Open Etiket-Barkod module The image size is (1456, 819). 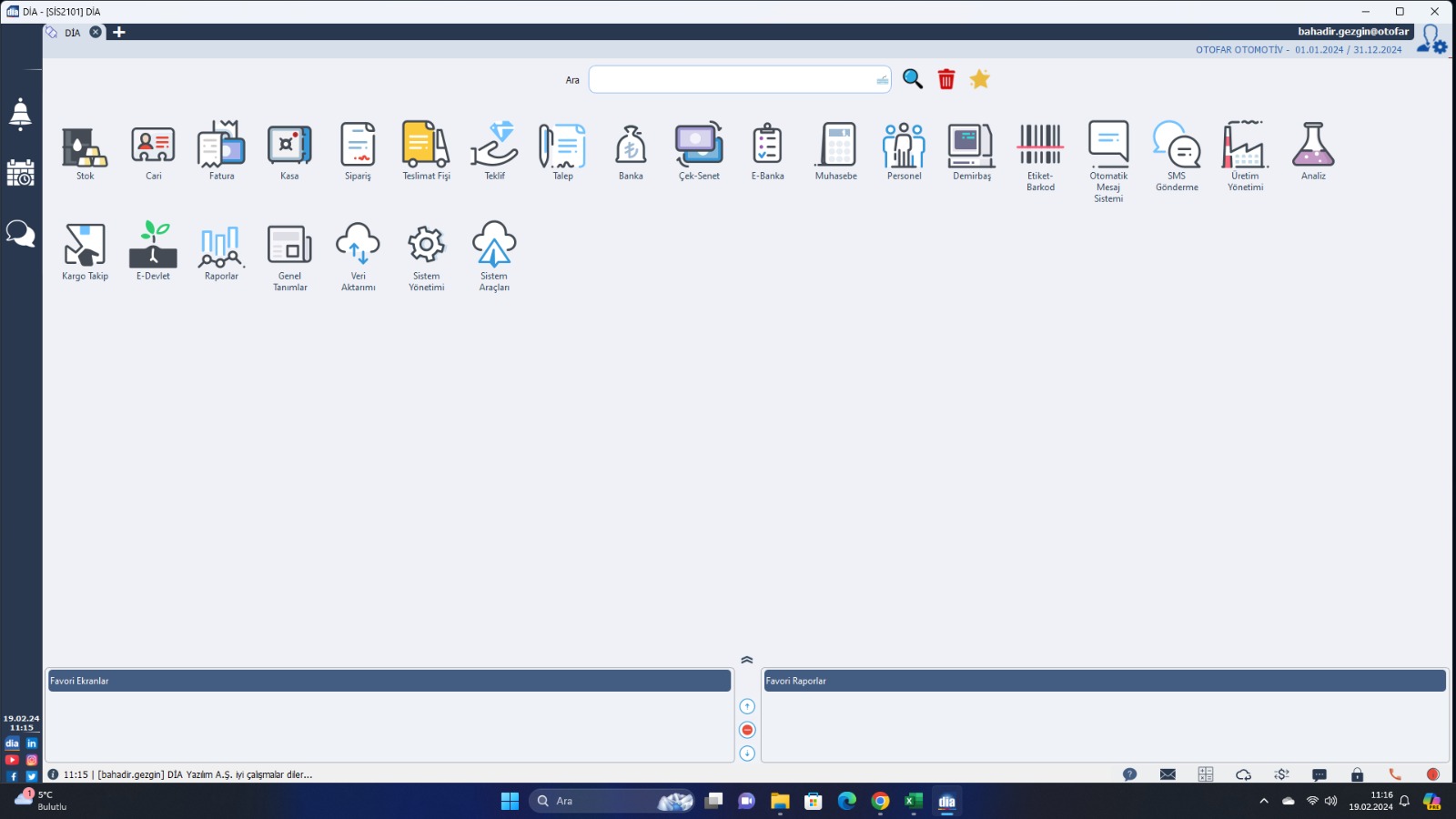tap(1040, 147)
